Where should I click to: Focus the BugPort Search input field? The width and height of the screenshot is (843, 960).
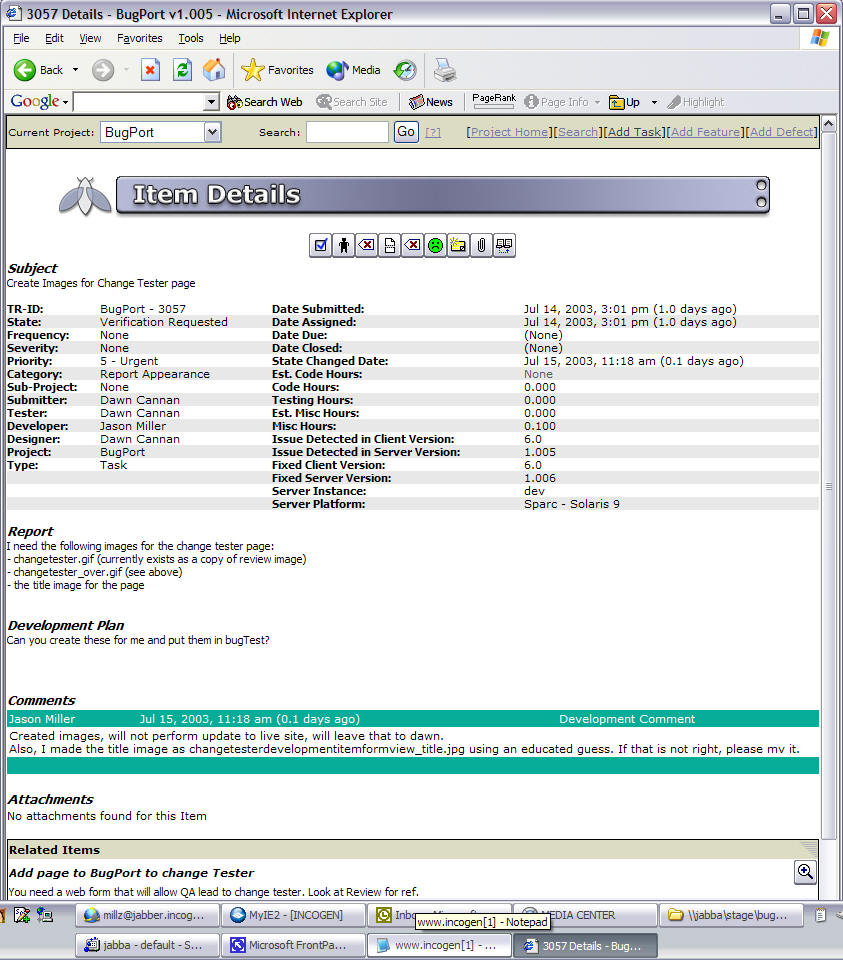[x=347, y=132]
